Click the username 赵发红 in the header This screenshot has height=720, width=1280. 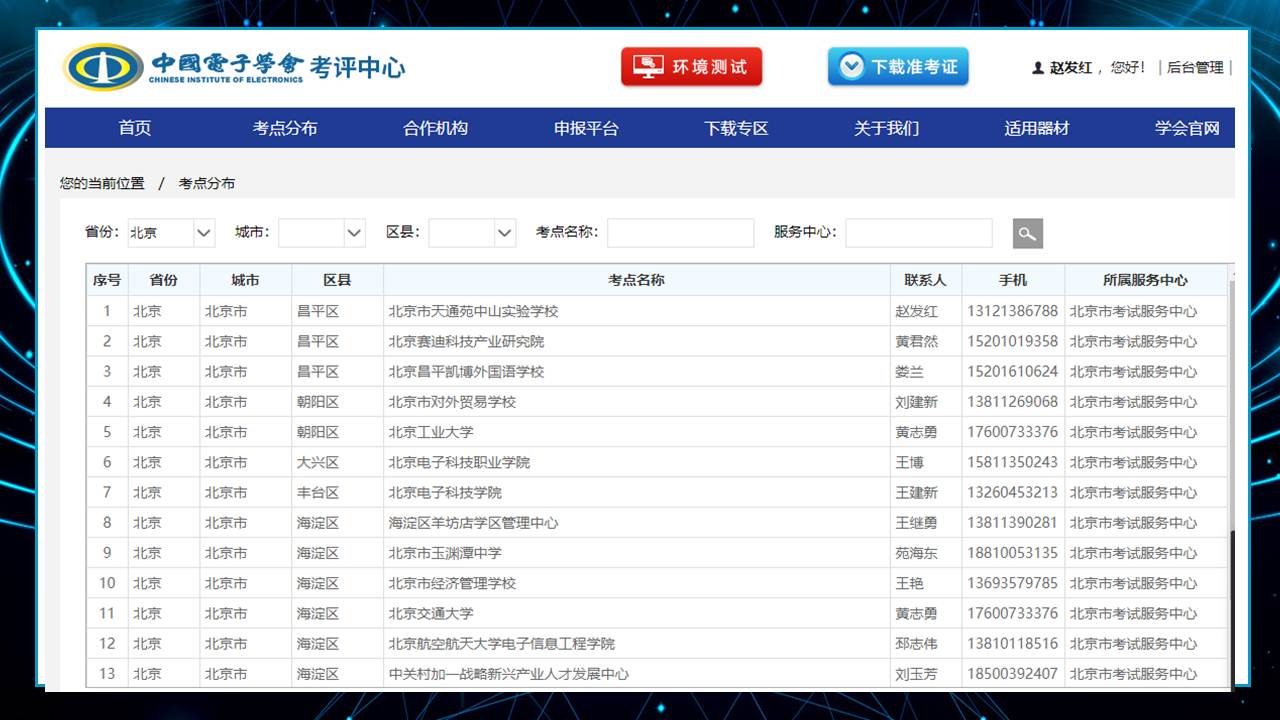click(x=1071, y=68)
